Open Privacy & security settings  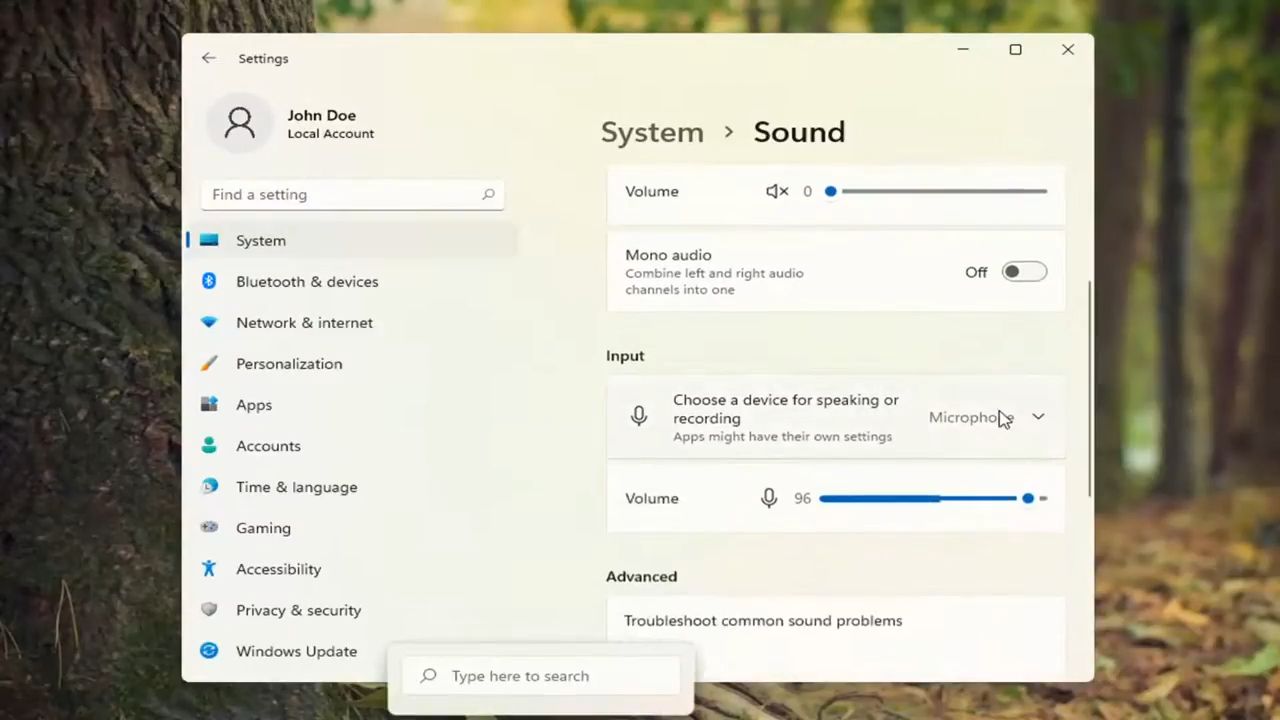(x=298, y=610)
